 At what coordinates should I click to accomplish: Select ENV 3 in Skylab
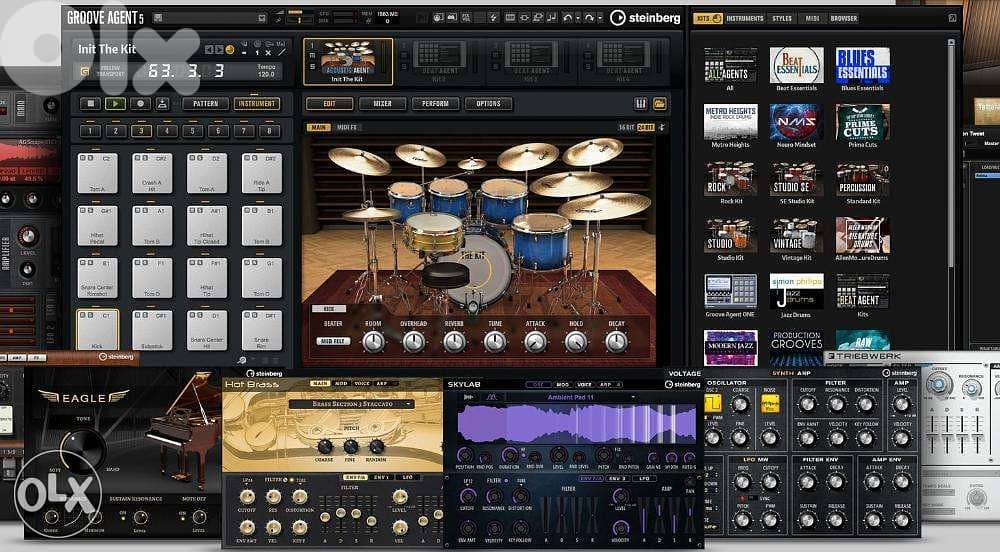coord(617,478)
